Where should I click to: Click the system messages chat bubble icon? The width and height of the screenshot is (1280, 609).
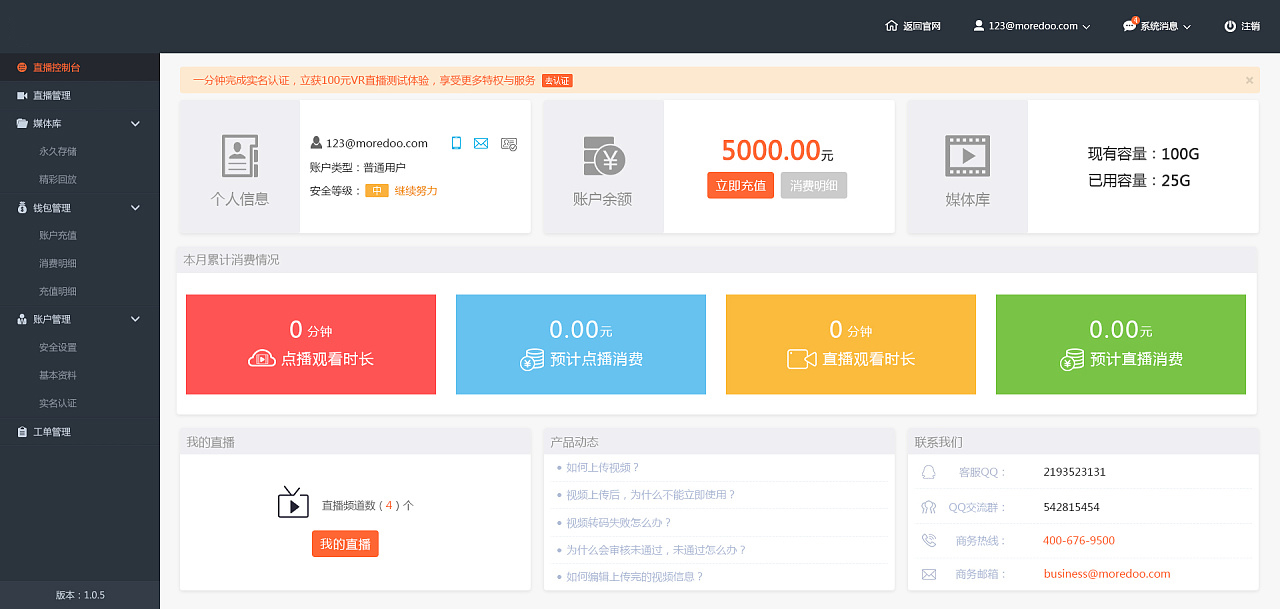1130,26
